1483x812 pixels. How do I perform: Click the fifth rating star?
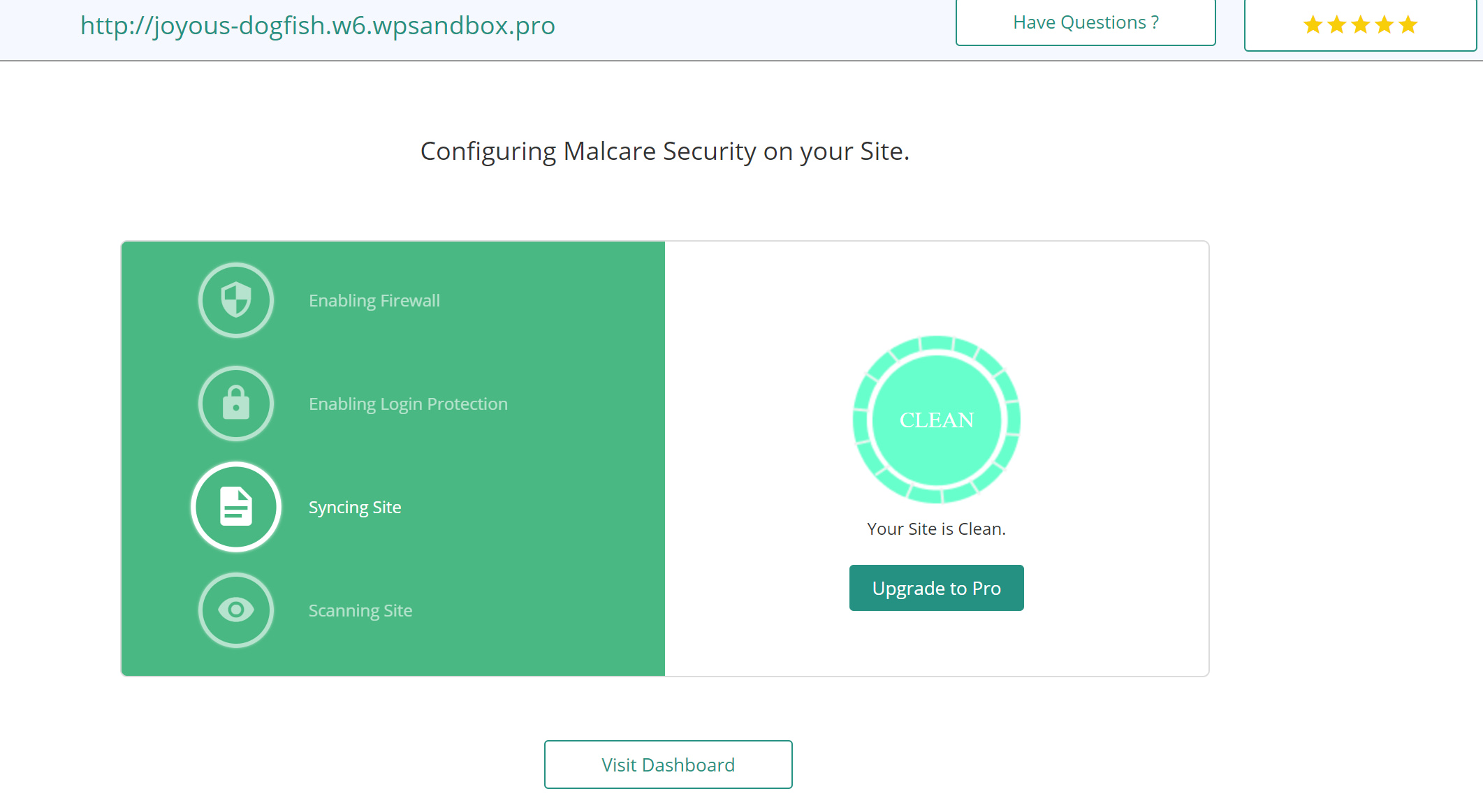(1407, 24)
